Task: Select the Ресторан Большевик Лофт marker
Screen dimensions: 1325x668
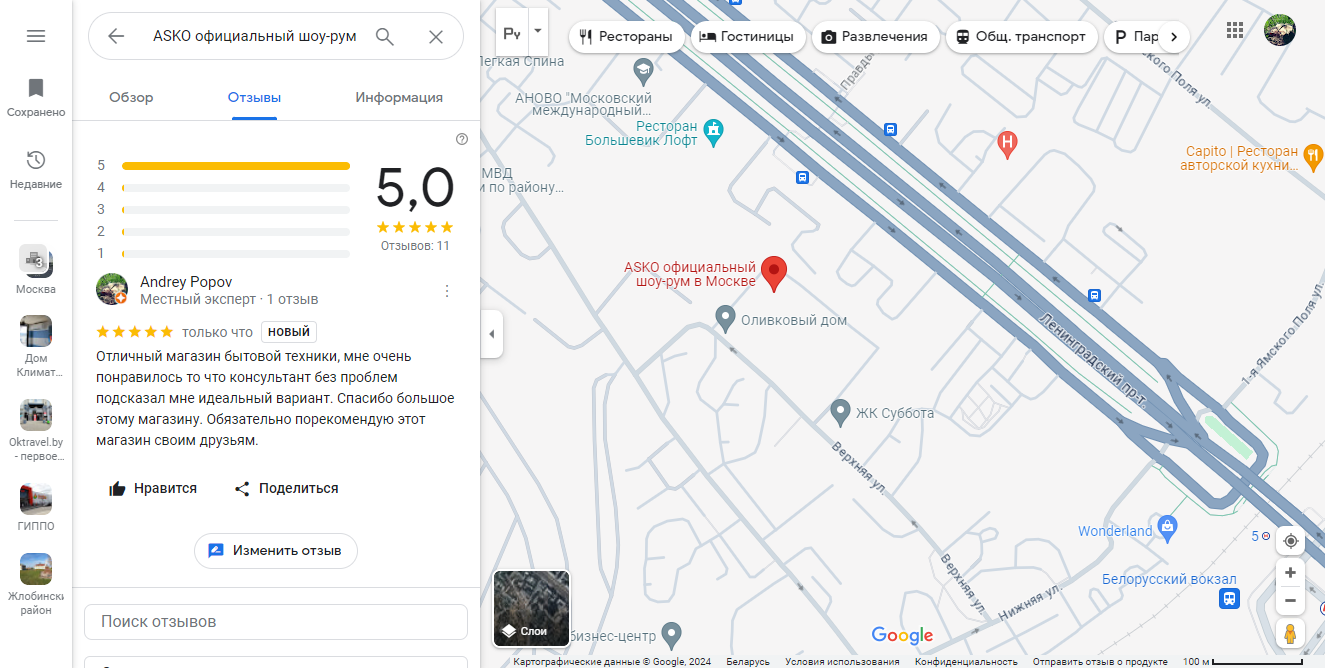Action: pyautogui.click(x=713, y=132)
